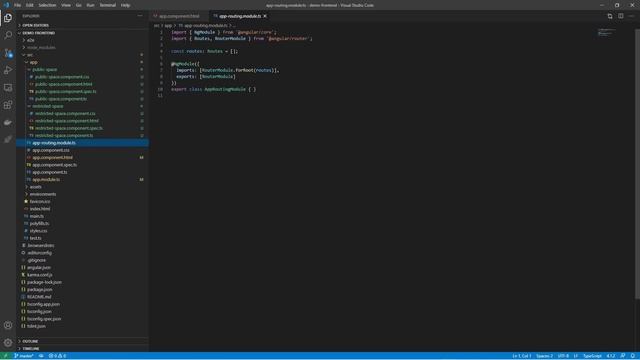Click the editor vertical scrollbar

coord(637,163)
